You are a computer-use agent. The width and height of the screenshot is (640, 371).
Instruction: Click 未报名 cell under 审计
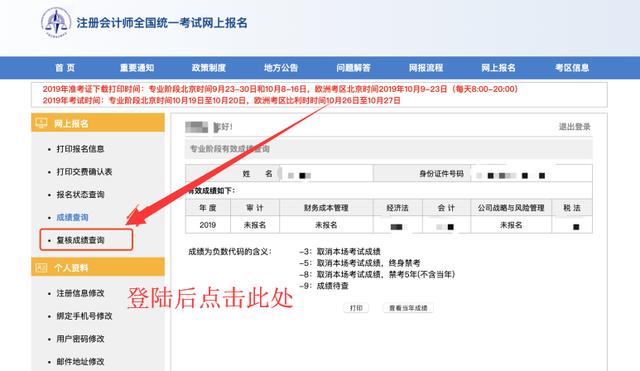255,225
